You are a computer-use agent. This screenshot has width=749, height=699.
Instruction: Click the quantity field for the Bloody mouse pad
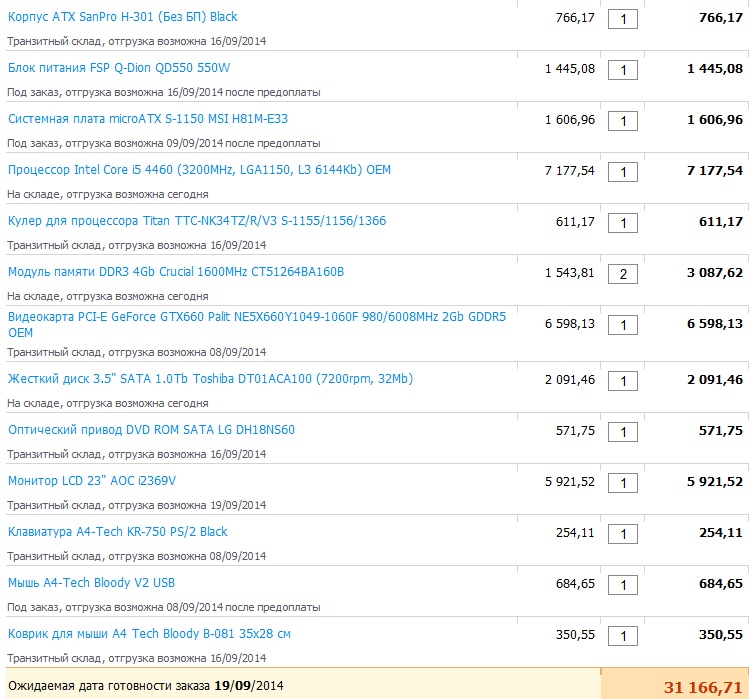623,636
